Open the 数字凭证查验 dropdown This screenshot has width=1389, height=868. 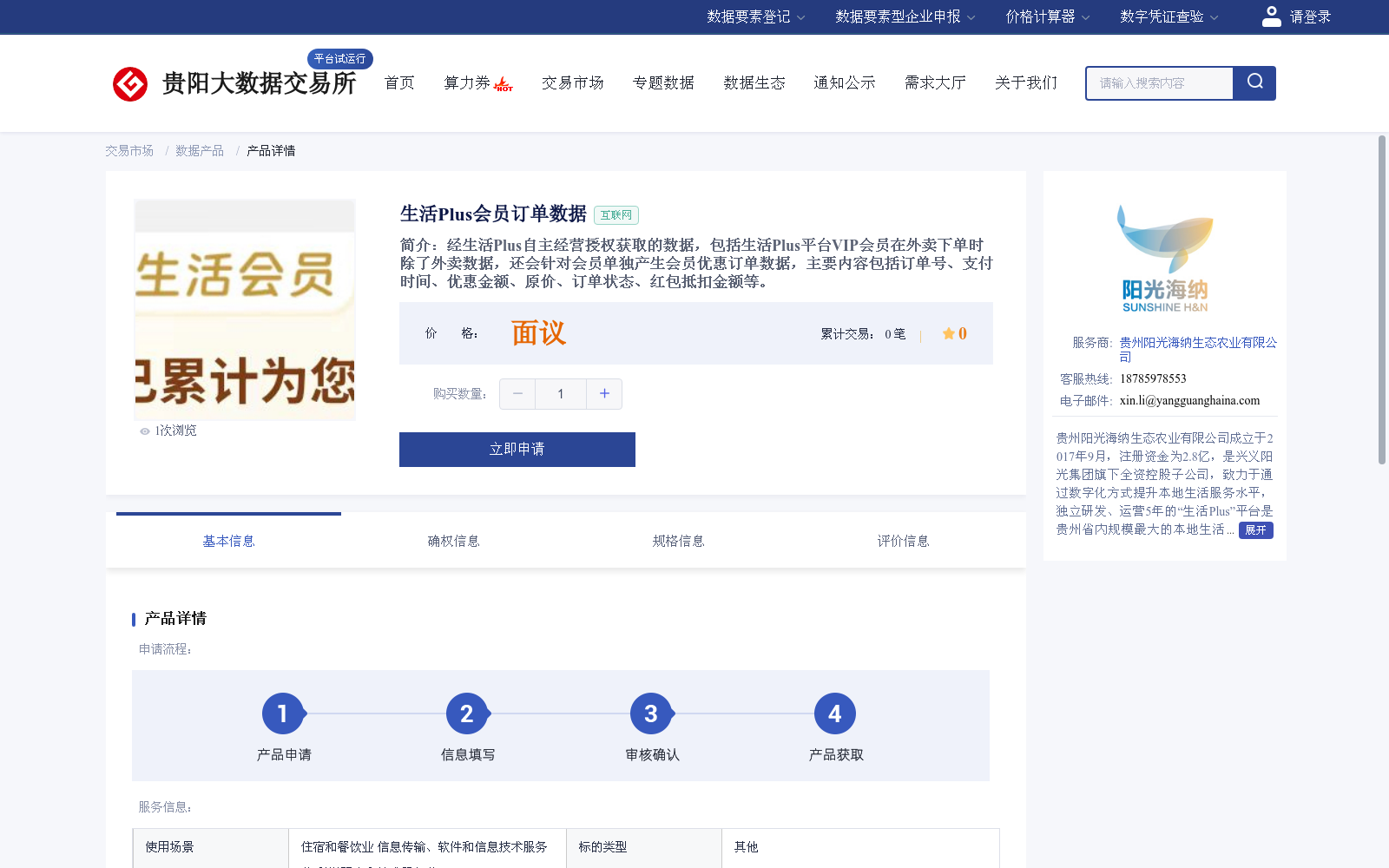(1169, 16)
